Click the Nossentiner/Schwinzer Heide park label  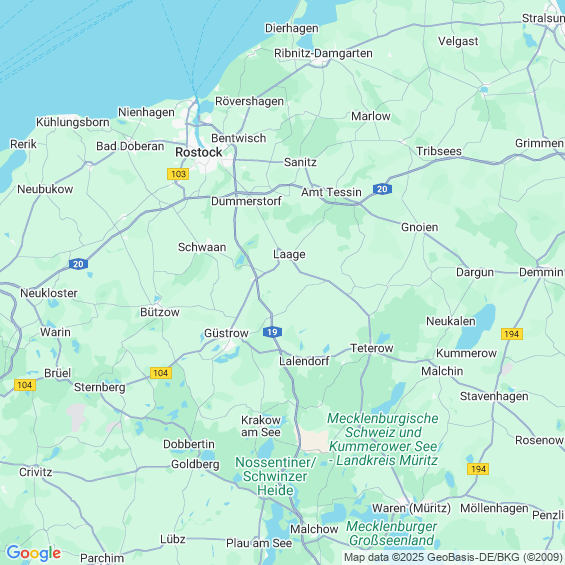275,476
